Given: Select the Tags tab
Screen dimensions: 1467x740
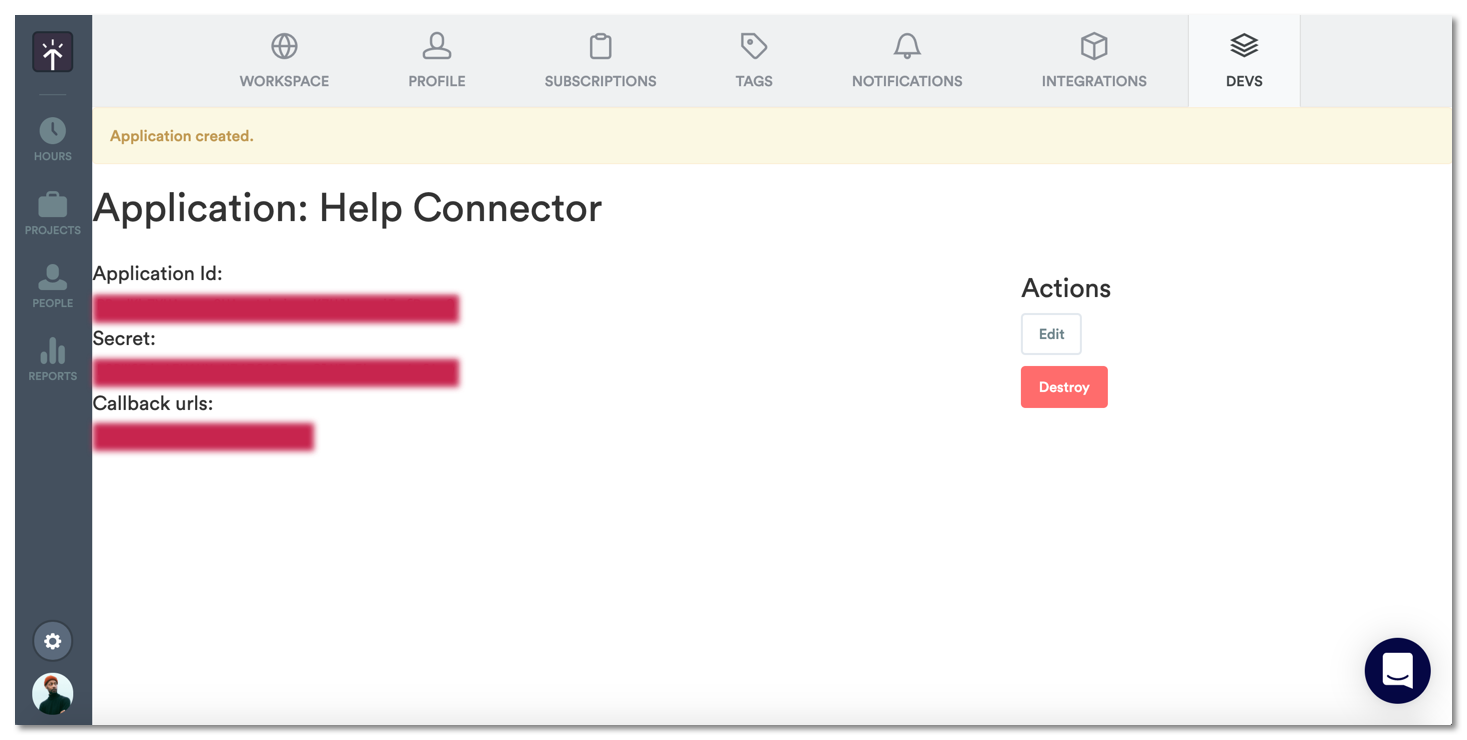Looking at the screenshot, I should tap(754, 61).
